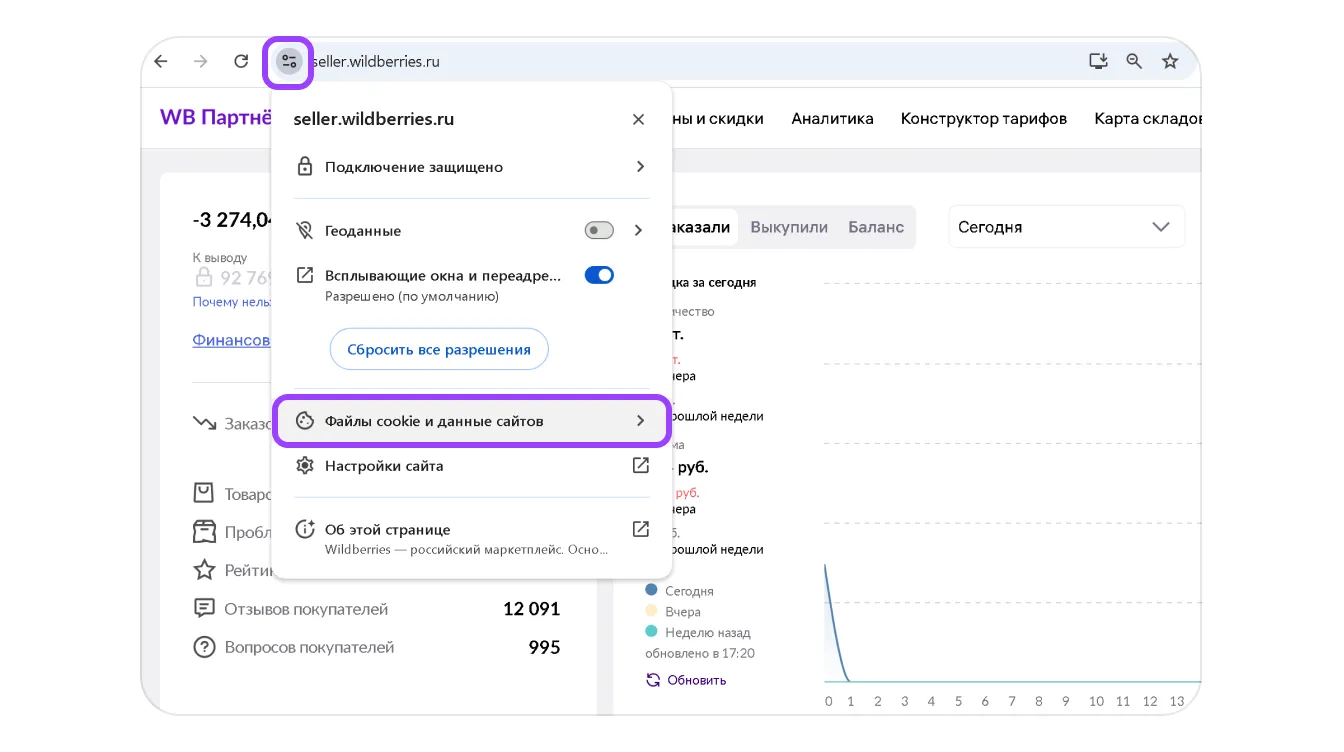Click the Неделю назад legend item
This screenshot has height=752, width=1344.
pyautogui.click(x=698, y=632)
